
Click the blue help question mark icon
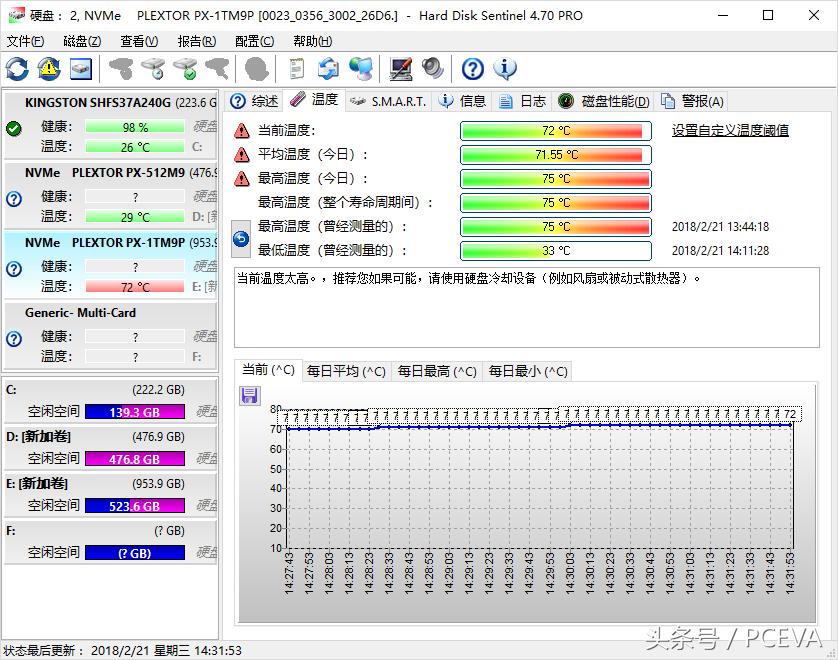[474, 69]
